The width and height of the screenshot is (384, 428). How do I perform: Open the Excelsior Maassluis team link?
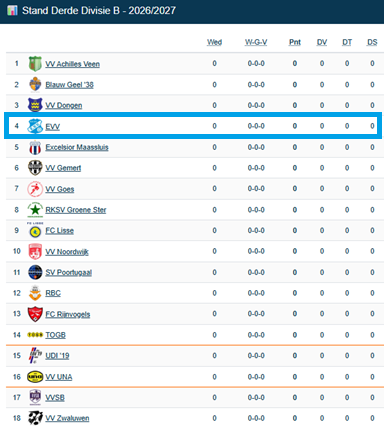click(x=77, y=147)
